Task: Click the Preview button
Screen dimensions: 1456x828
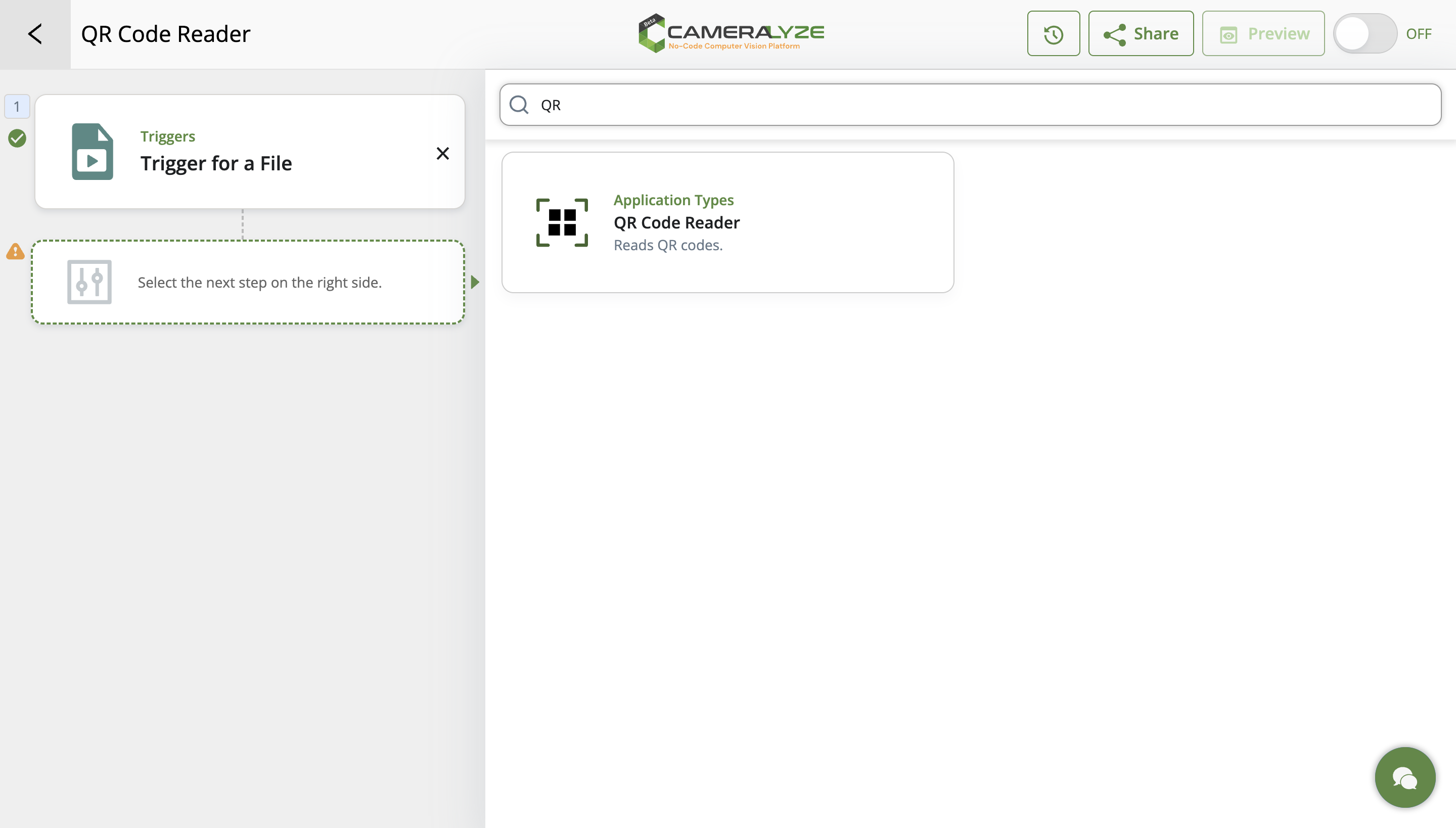Action: click(1263, 34)
